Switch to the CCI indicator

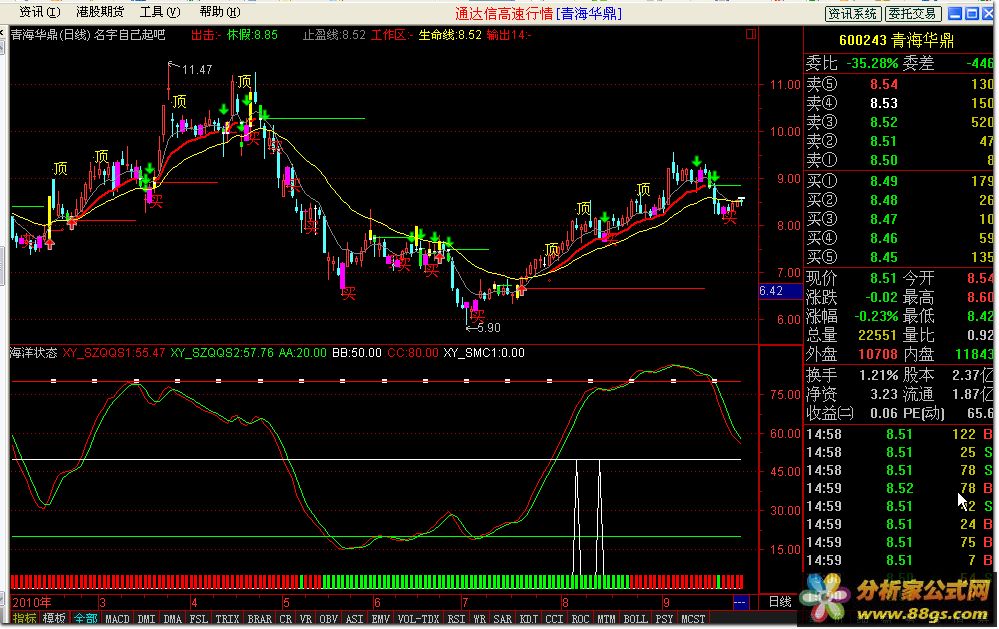[x=554, y=619]
